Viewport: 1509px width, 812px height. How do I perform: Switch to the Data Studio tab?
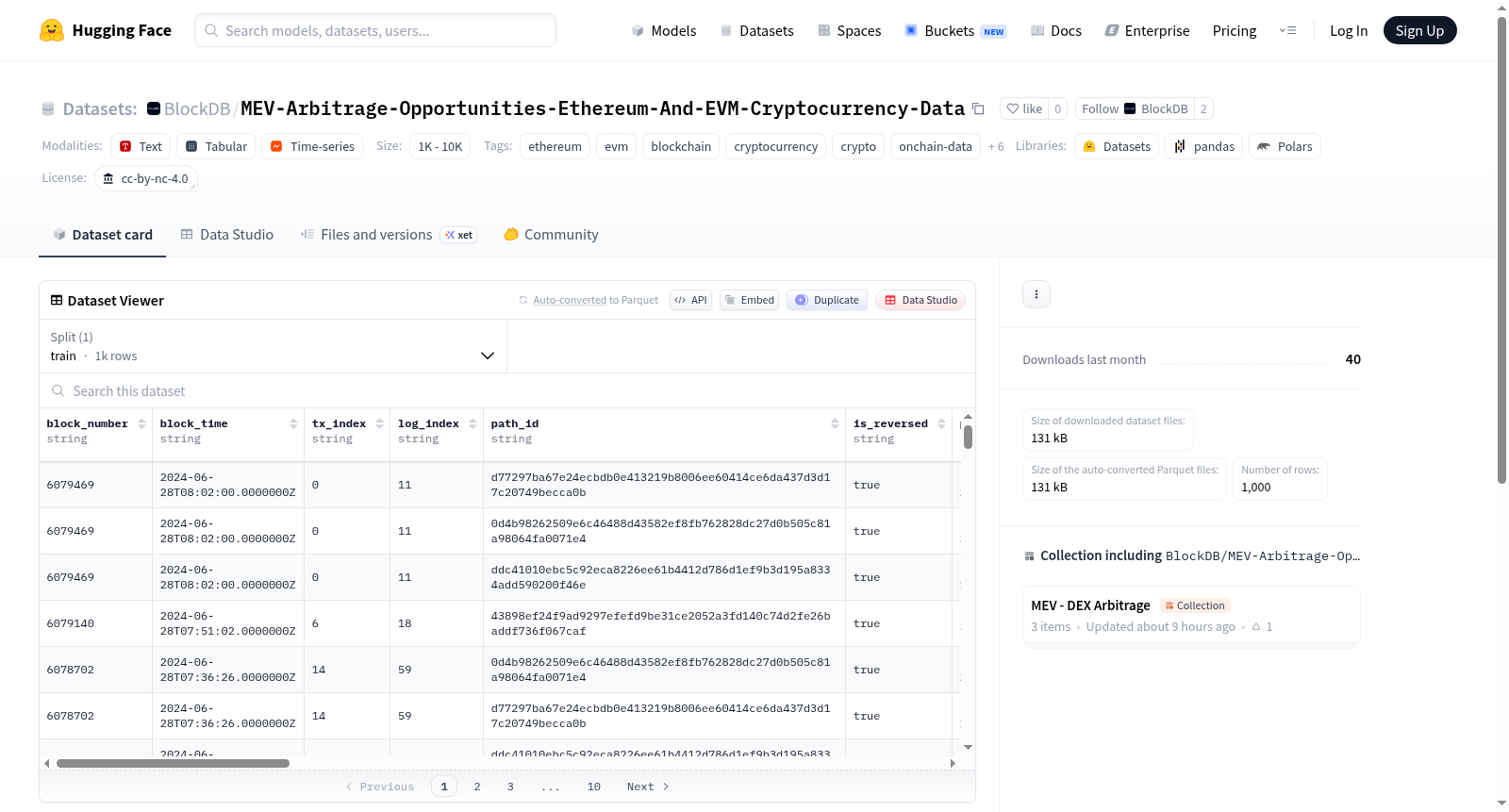click(x=227, y=235)
